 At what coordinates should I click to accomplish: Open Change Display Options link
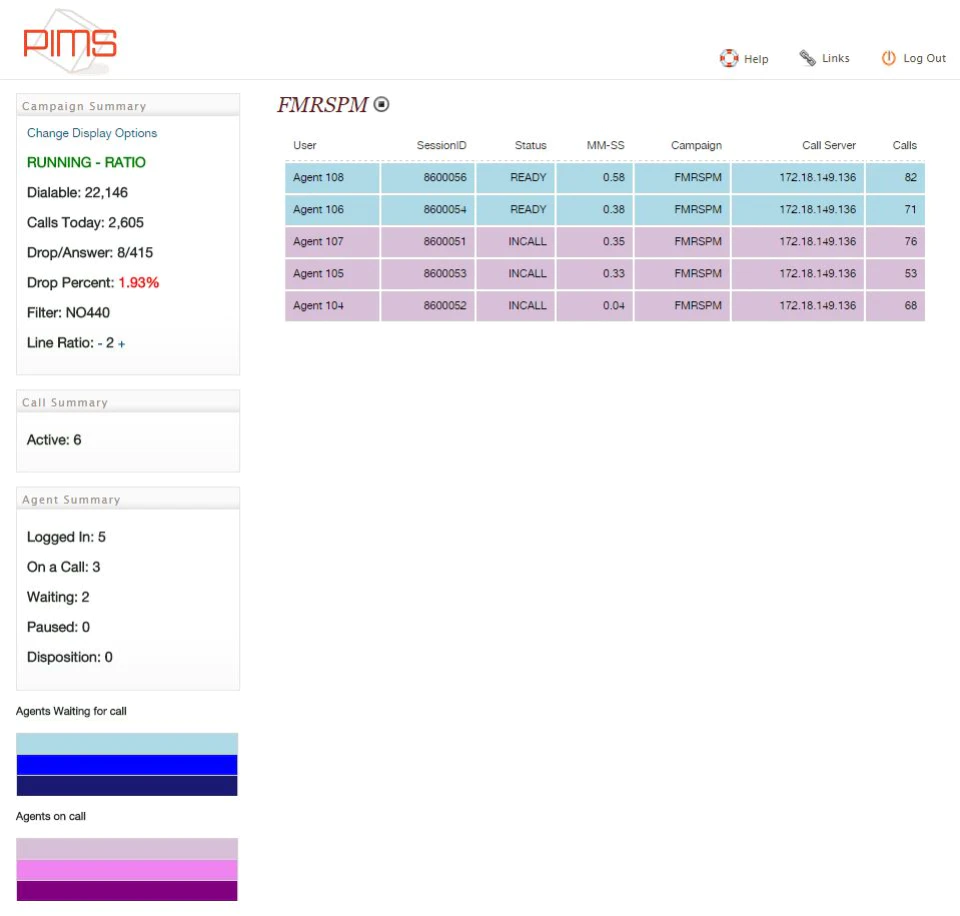coord(92,133)
